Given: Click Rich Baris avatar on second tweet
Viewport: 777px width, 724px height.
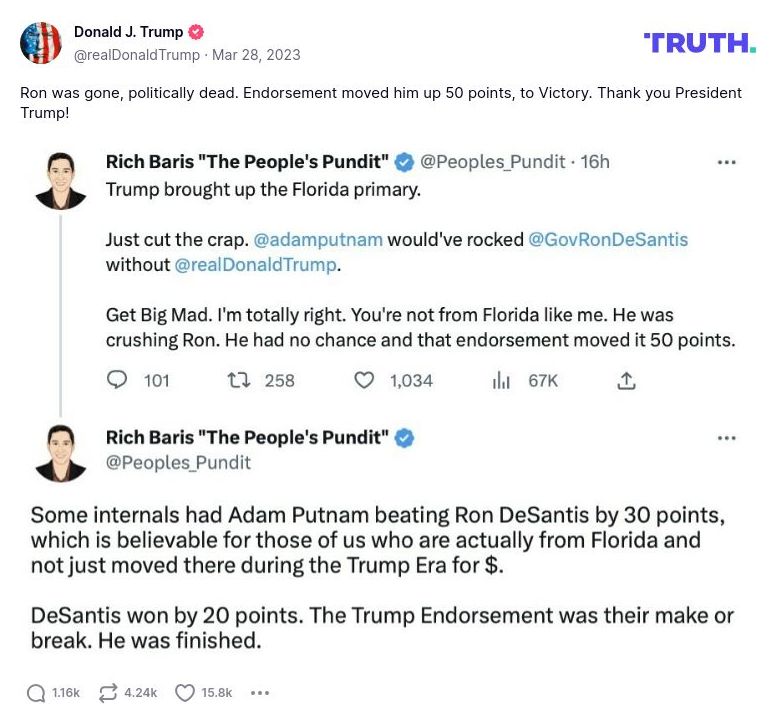Looking at the screenshot, I should [x=60, y=452].
